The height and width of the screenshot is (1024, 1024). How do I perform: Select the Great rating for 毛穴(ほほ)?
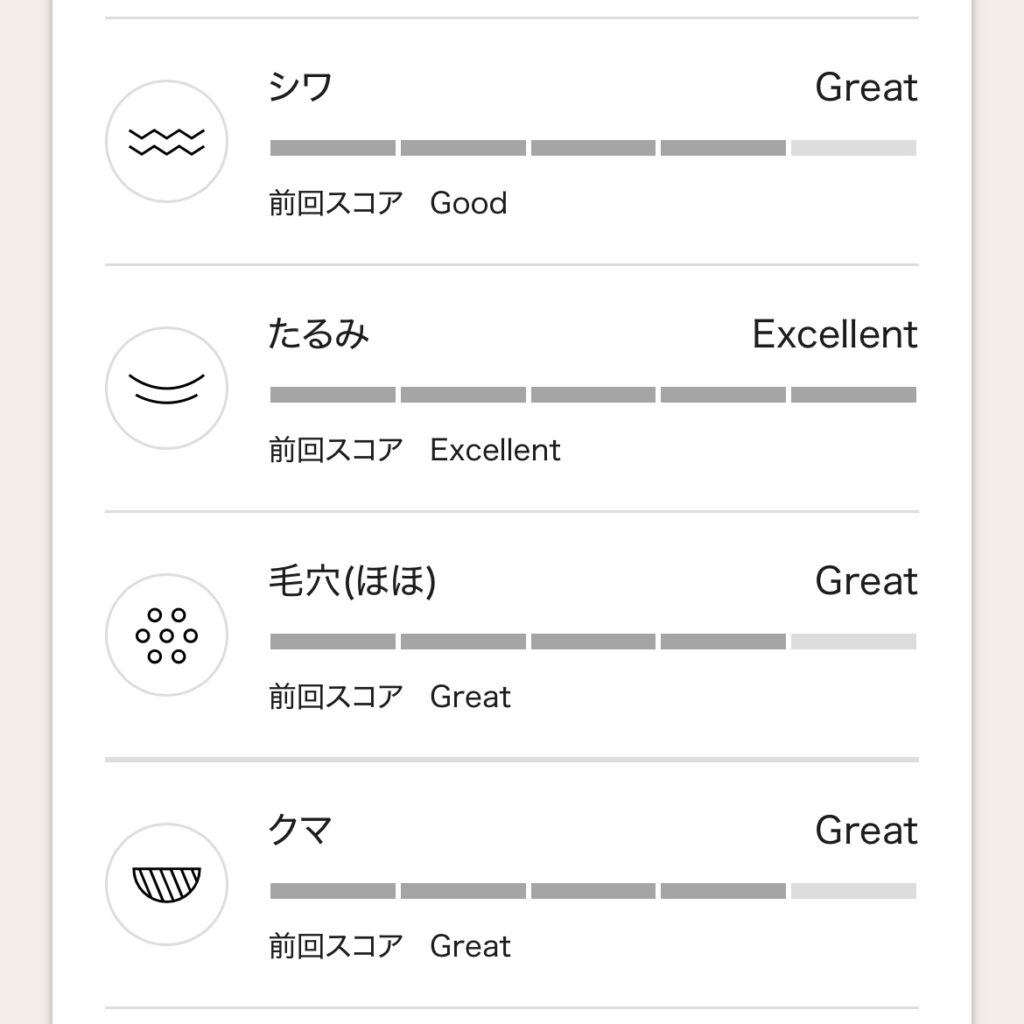(x=866, y=581)
